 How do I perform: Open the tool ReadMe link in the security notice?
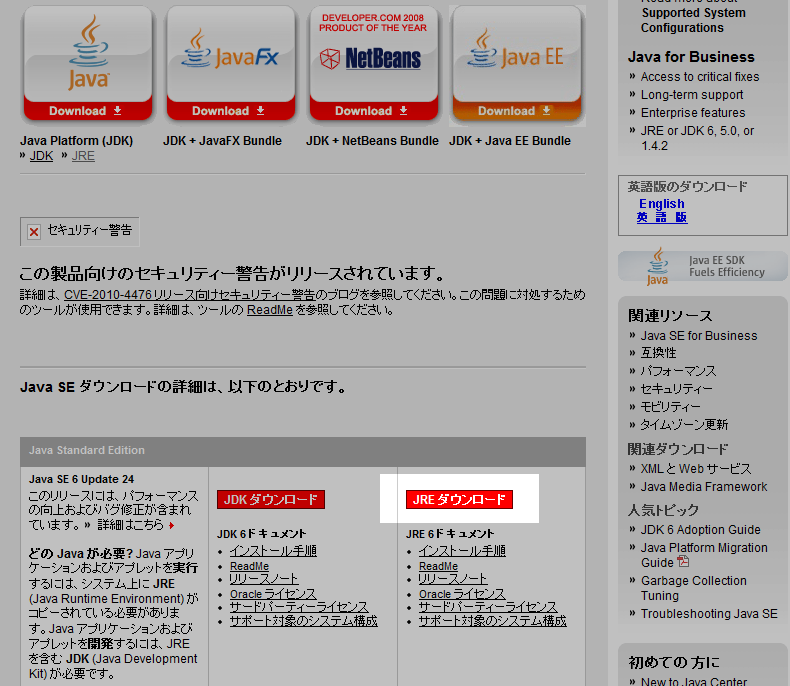(270, 310)
